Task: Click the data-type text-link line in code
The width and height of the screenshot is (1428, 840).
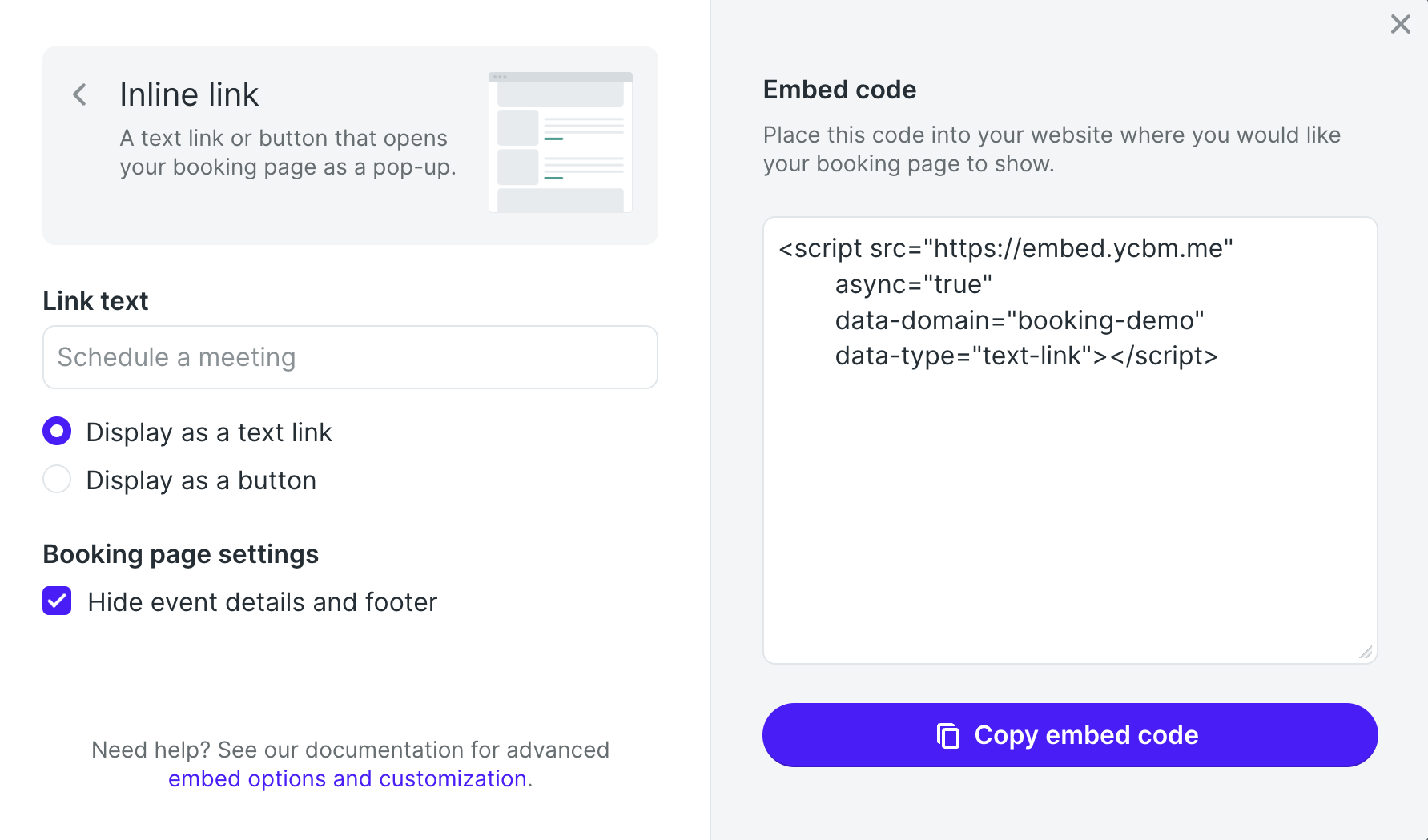Action: point(1026,356)
